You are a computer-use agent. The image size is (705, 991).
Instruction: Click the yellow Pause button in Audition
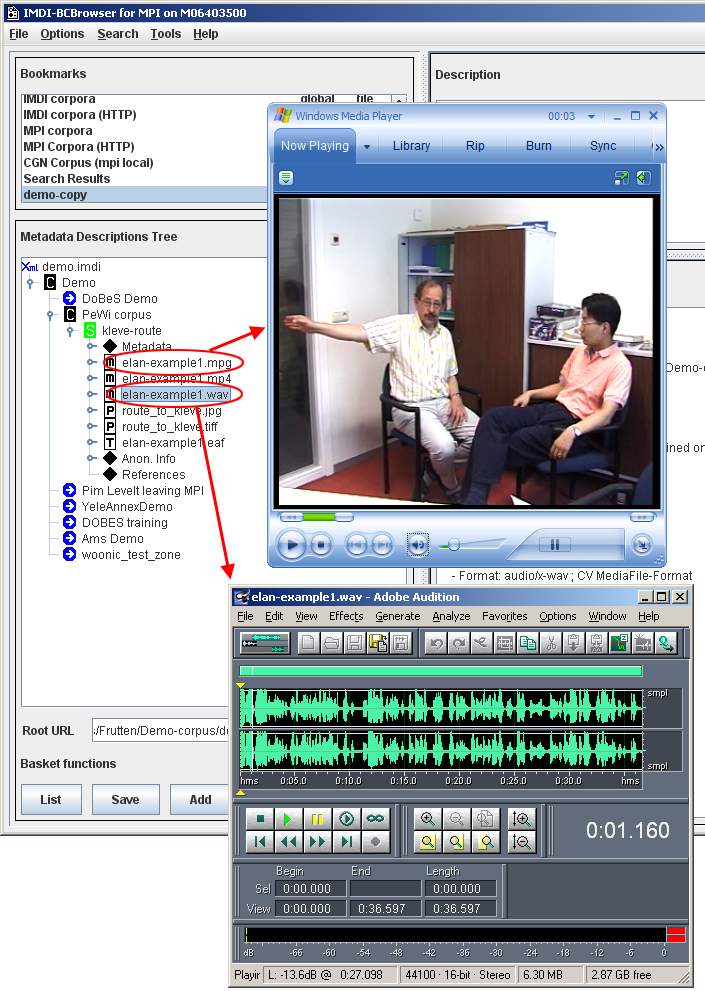point(317,819)
